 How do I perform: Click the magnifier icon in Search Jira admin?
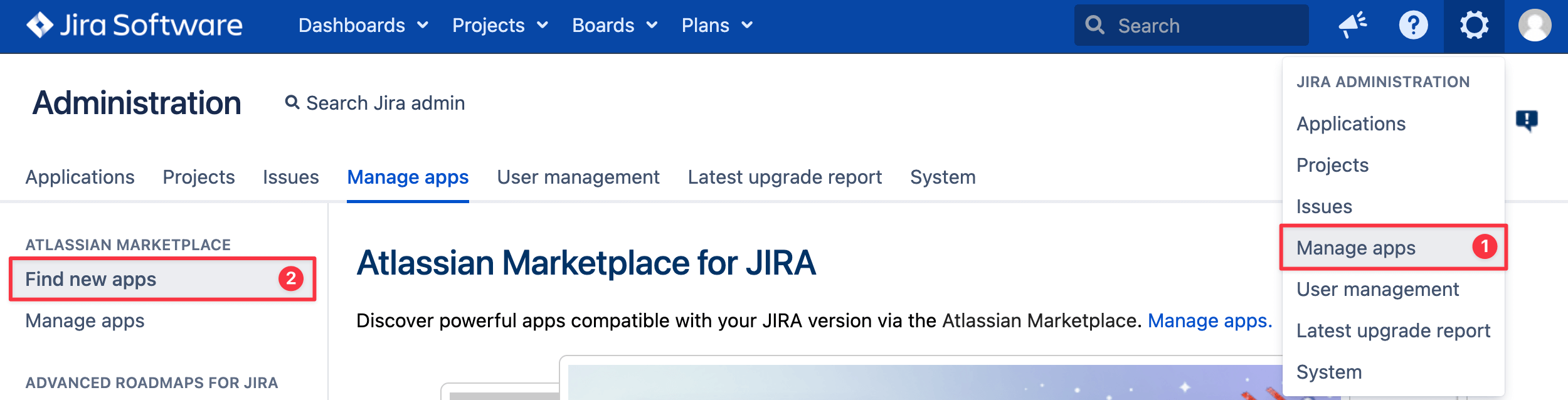tap(292, 102)
